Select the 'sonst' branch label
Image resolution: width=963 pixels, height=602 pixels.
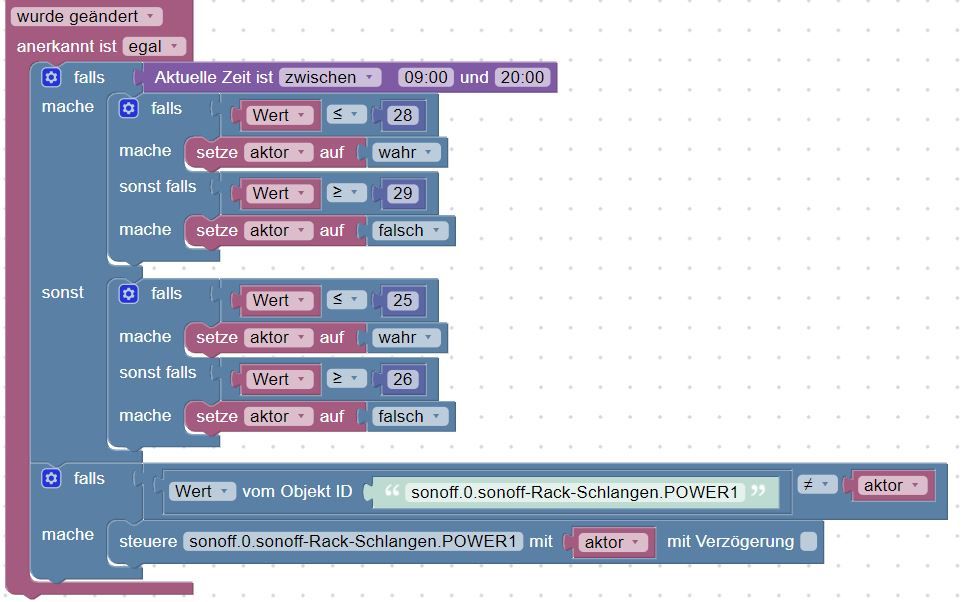[x=63, y=292]
